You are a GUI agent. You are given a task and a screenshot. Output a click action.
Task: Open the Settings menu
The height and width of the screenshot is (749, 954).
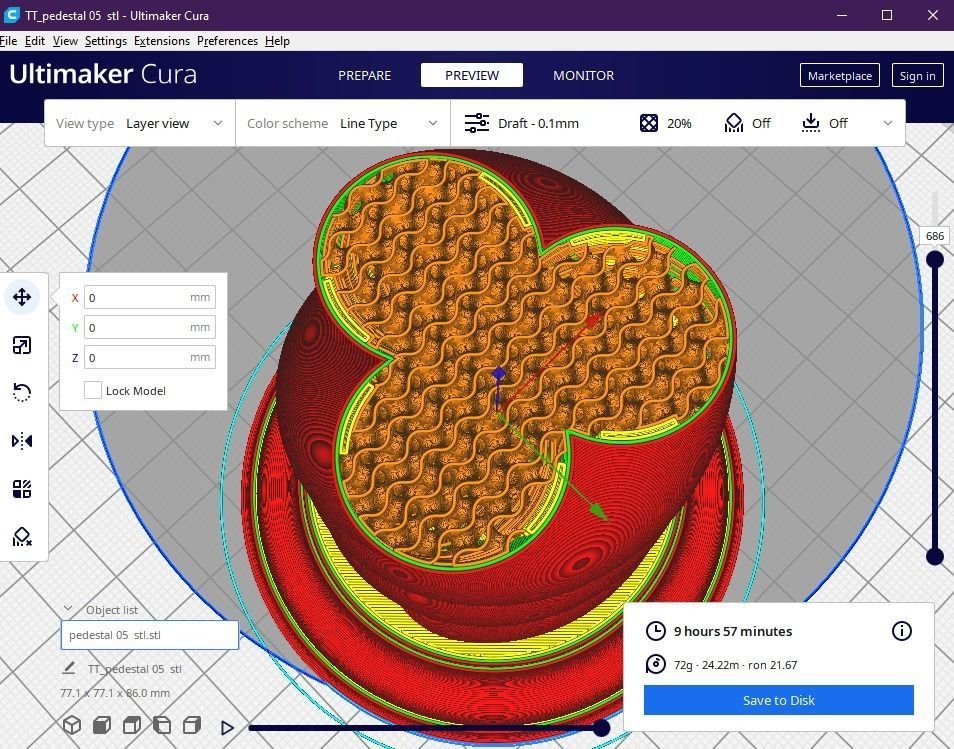pos(106,41)
